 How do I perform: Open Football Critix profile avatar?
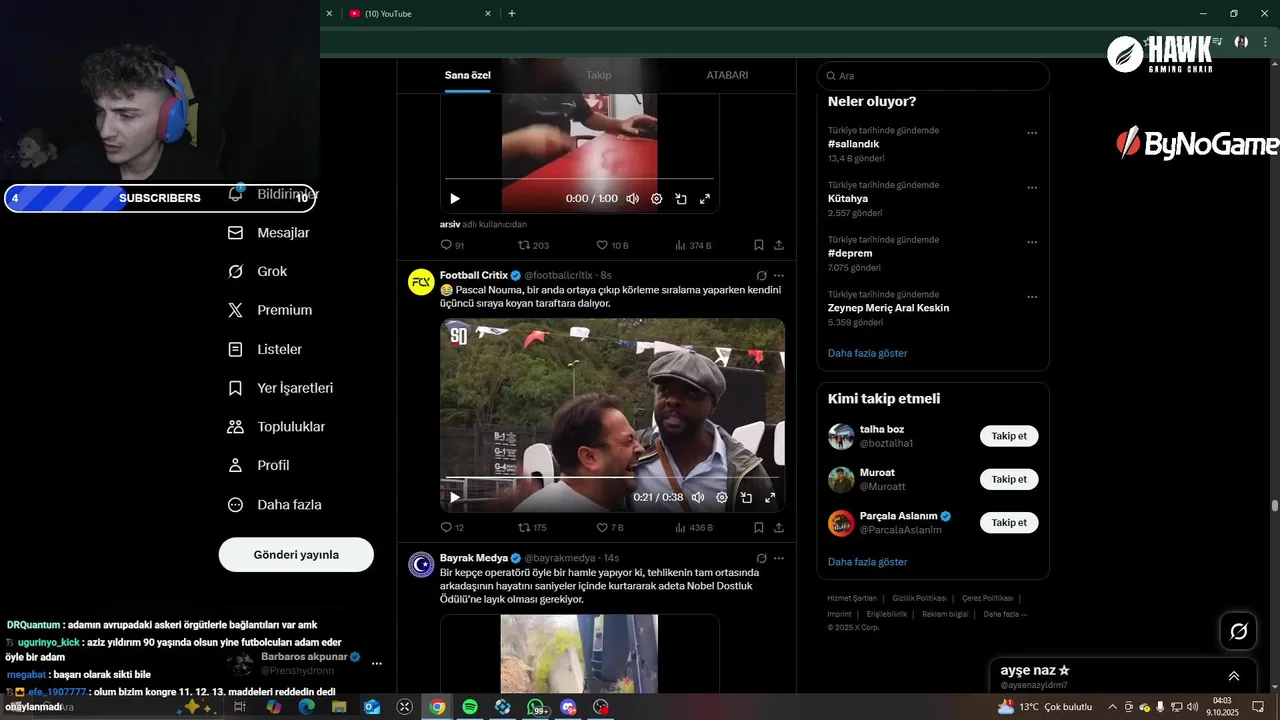[421, 282]
